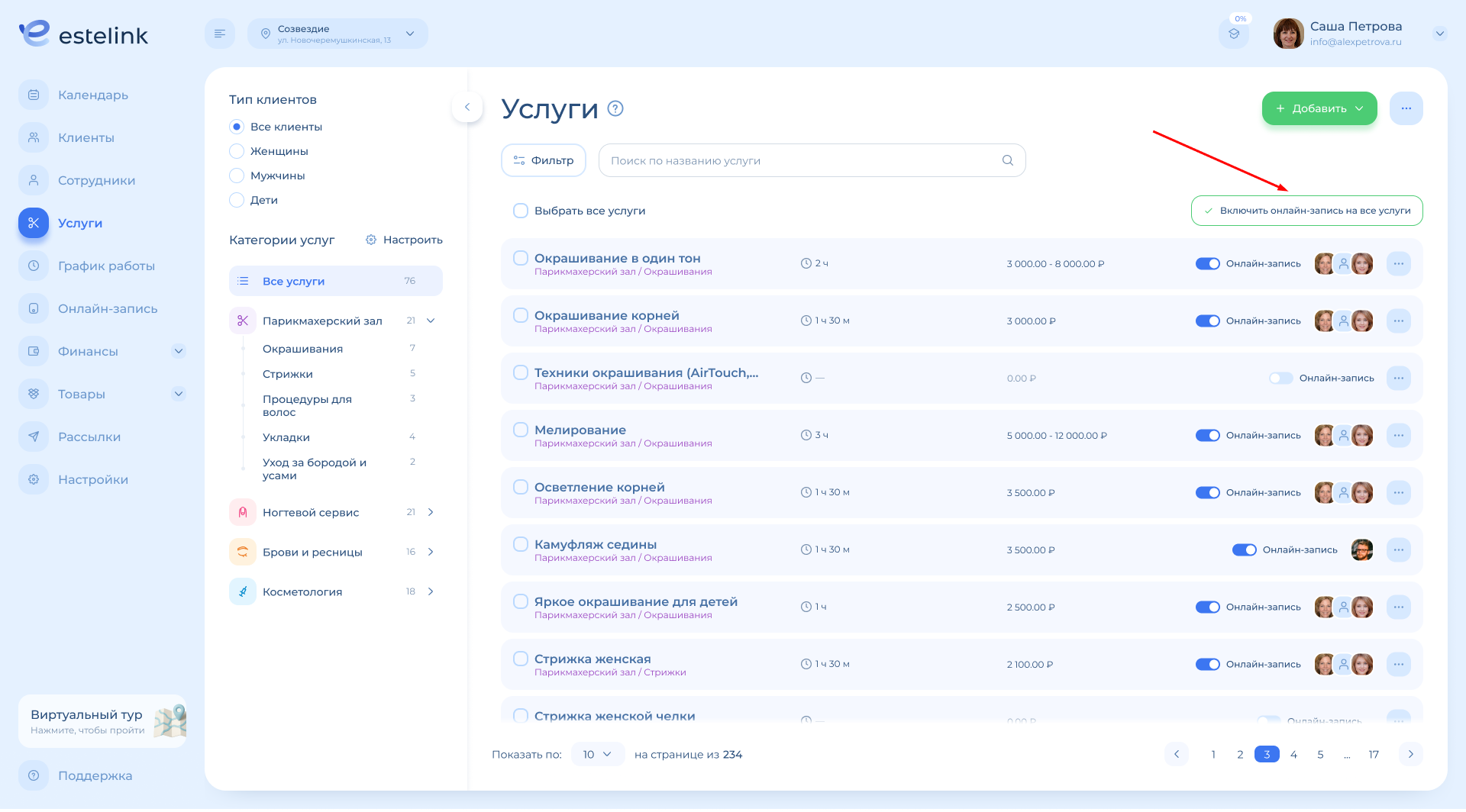Click the search magnifier icon in the service search

point(1008,160)
